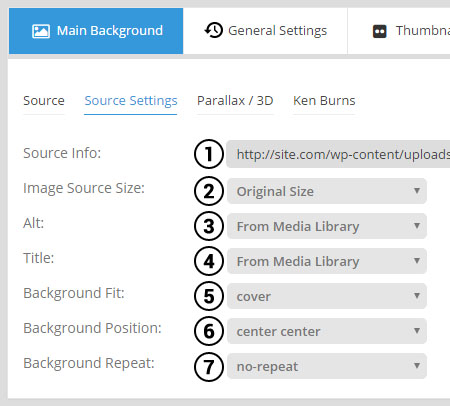The image size is (450, 406).
Task: Expand the Background Position center center dropdown
Action: (327, 331)
